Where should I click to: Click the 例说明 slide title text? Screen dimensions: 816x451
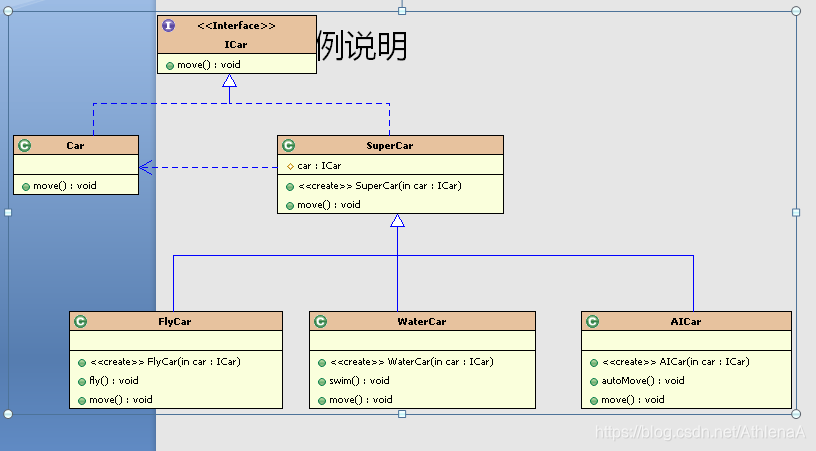(x=362, y=46)
